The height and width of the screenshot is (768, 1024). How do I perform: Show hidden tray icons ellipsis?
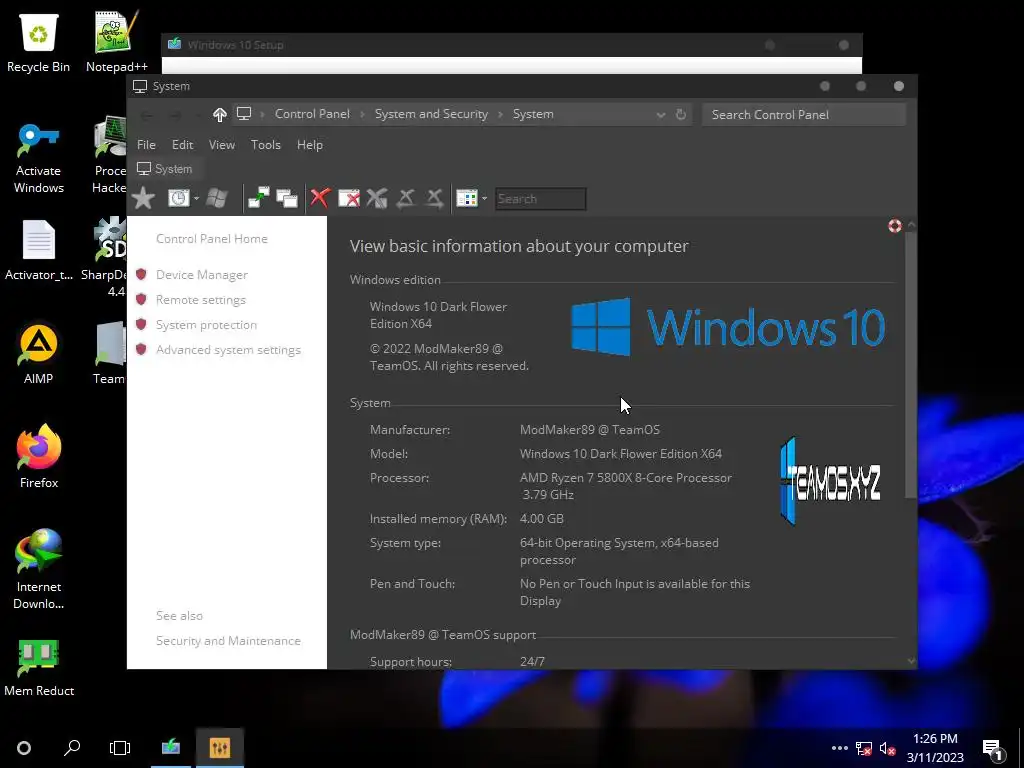pyautogui.click(x=840, y=748)
